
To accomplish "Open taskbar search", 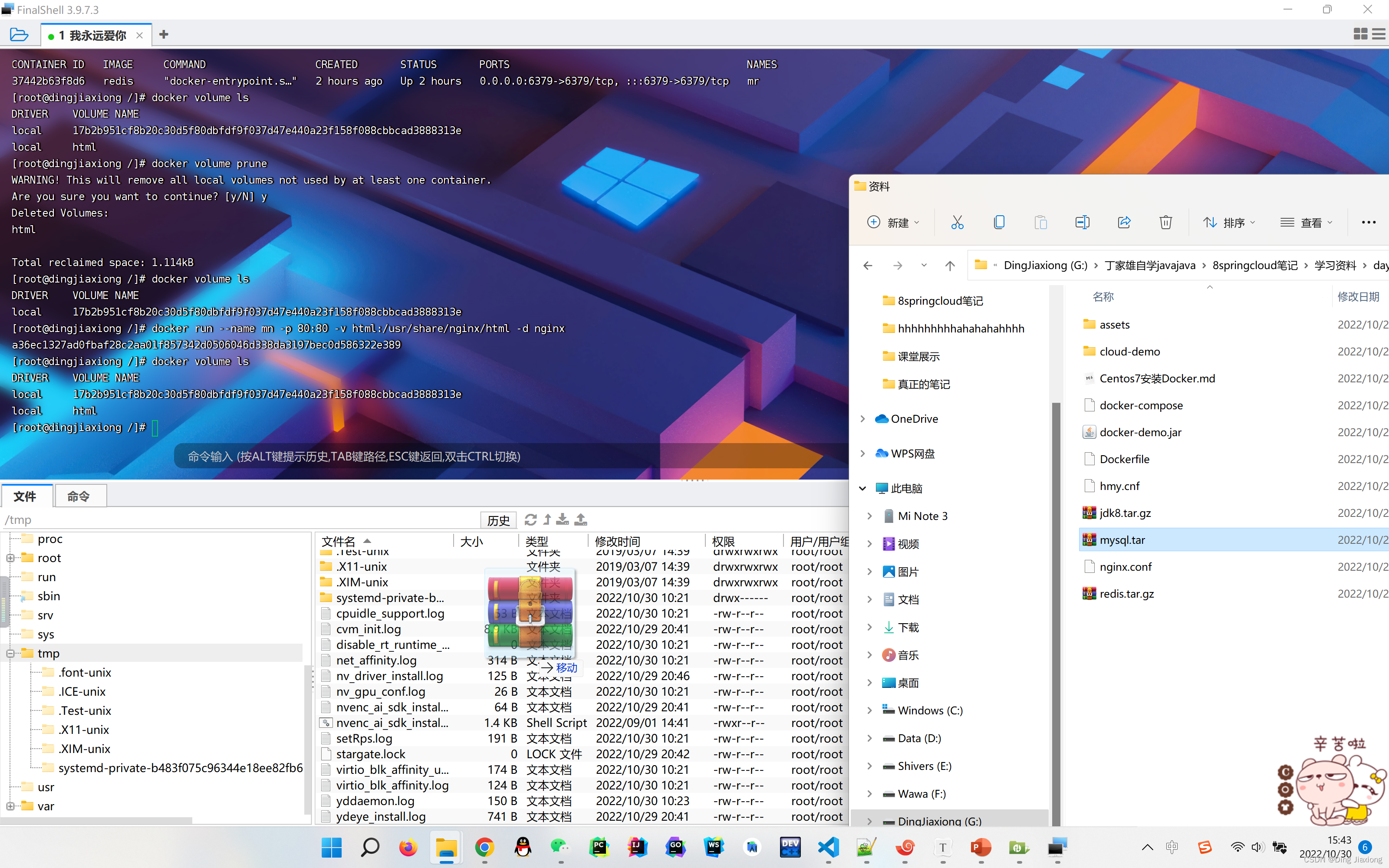I will 370,847.
